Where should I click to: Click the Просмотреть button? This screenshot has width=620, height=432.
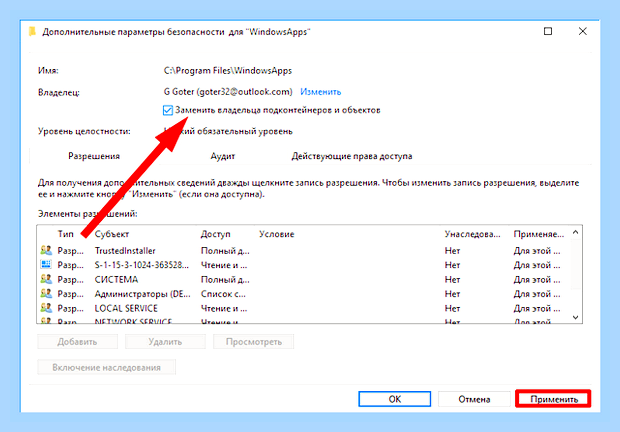253,342
